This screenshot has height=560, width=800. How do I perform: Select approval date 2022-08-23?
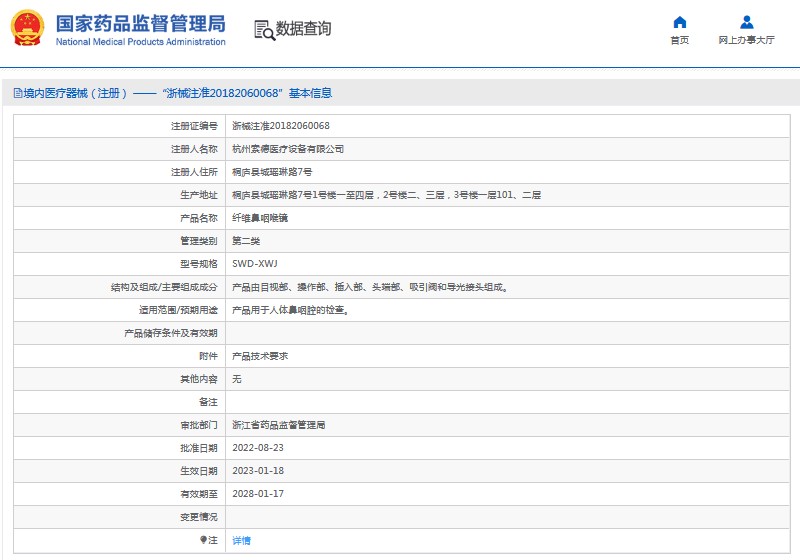[258, 448]
